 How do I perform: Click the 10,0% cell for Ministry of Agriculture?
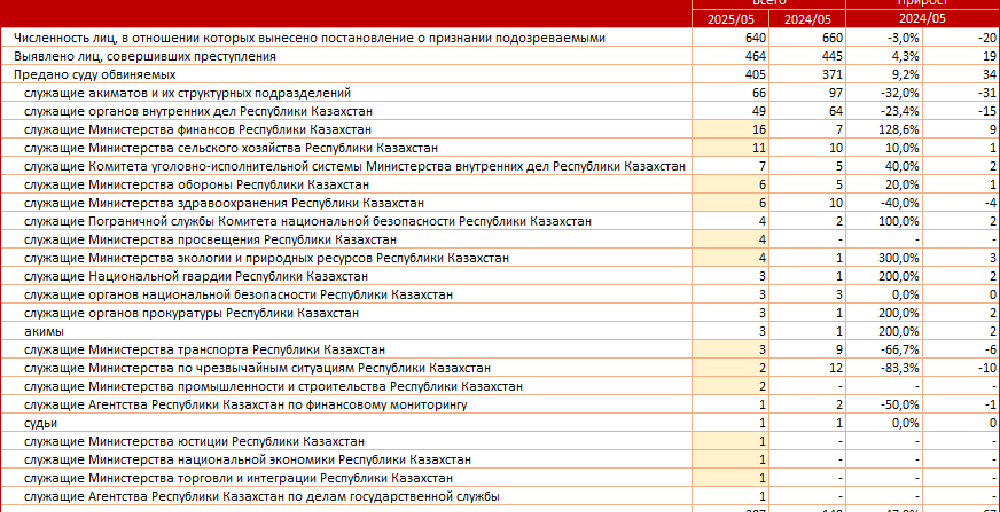pyautogui.click(x=904, y=149)
